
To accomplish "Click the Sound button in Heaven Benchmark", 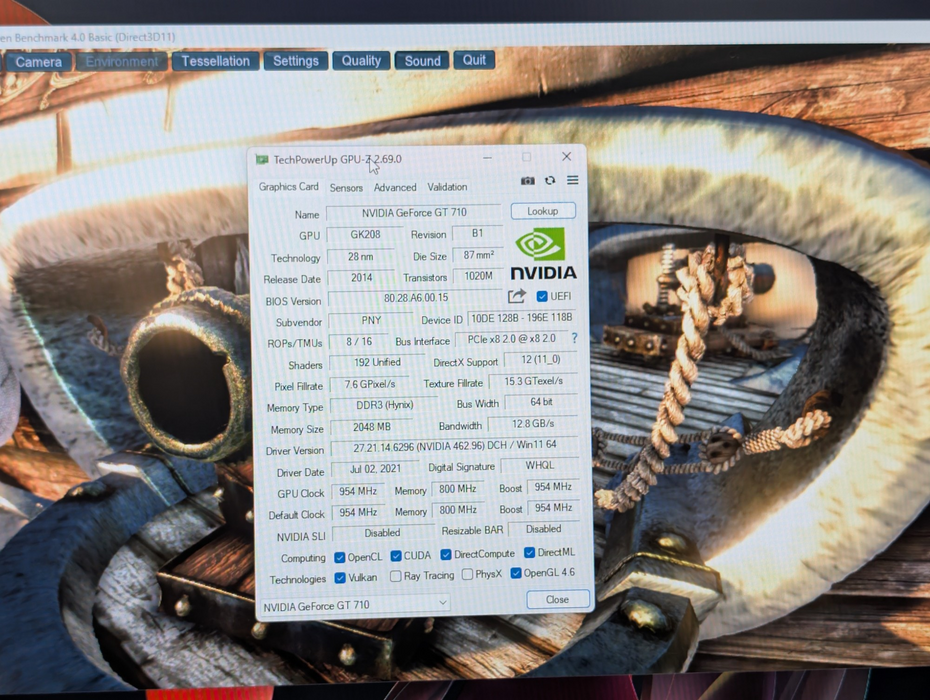I will pos(422,61).
